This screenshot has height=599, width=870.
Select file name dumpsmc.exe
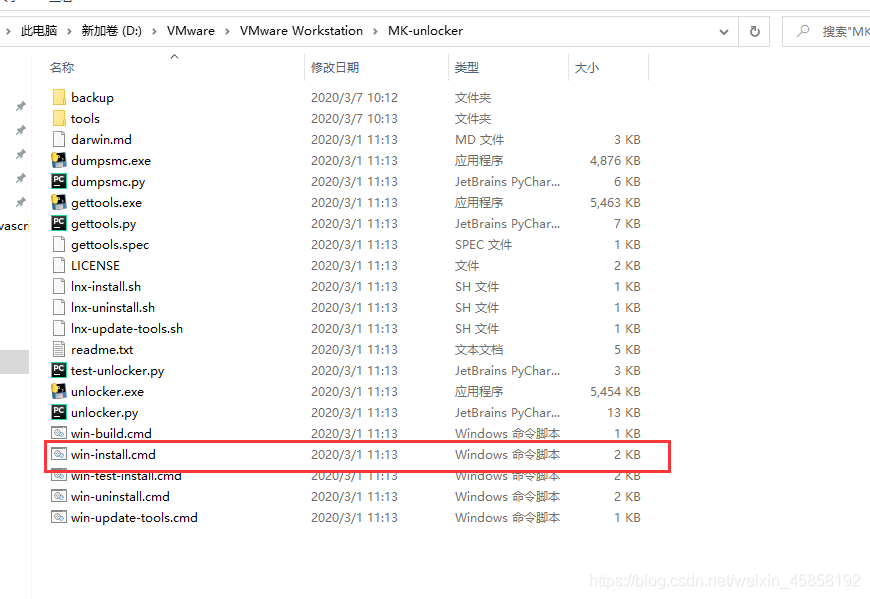[x=111, y=160]
